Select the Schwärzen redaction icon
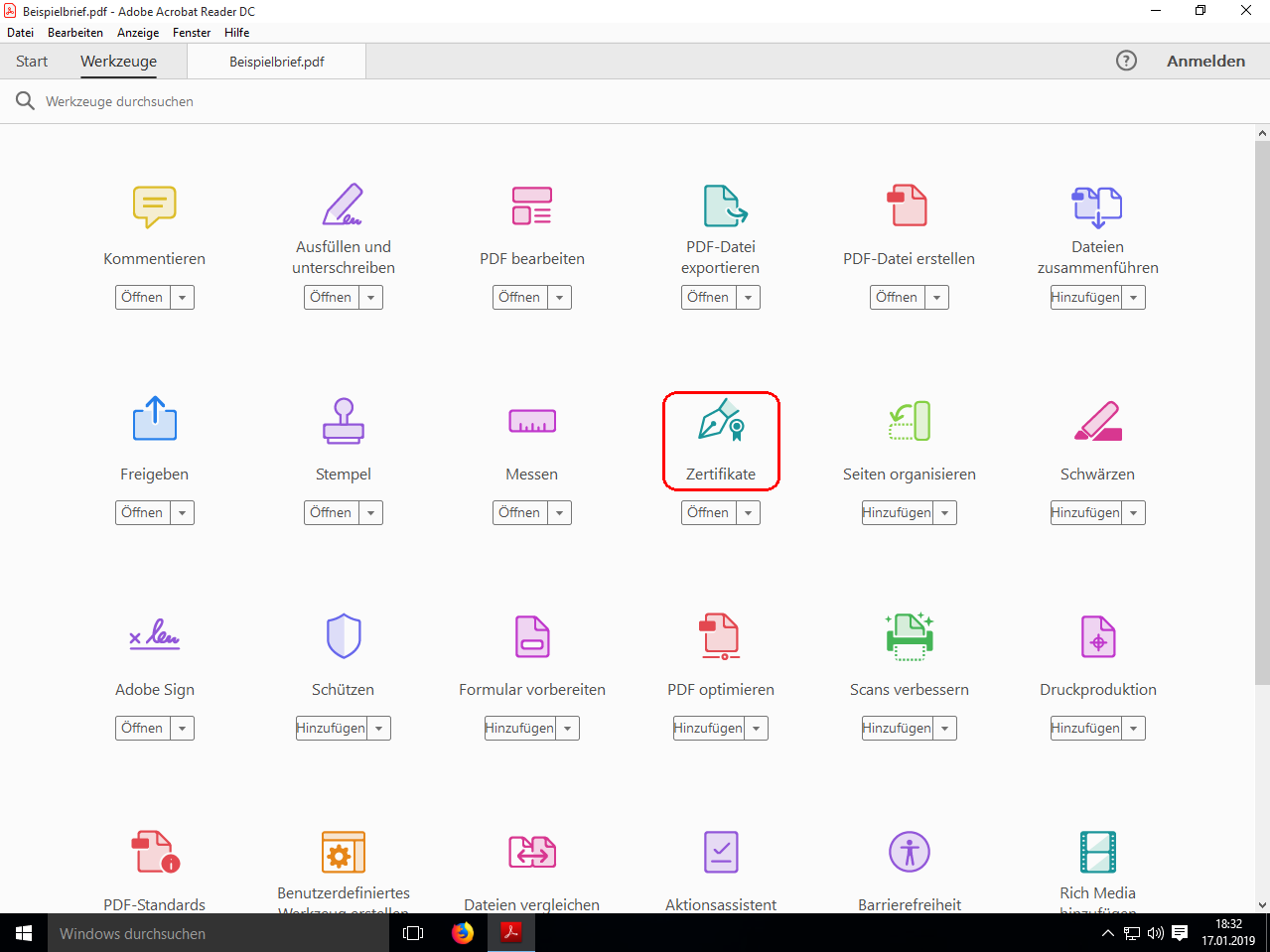The width and height of the screenshot is (1270, 952). tap(1097, 421)
